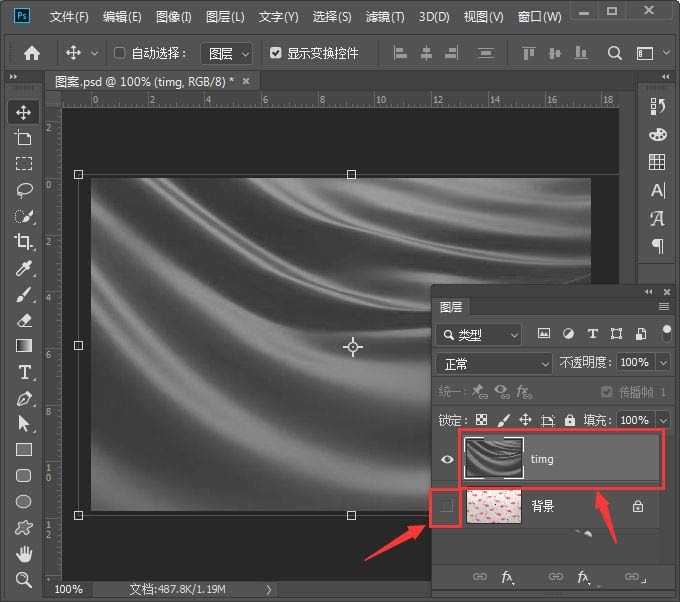Select the Rectangular Marquee tool
The height and width of the screenshot is (602, 680).
click(23, 164)
